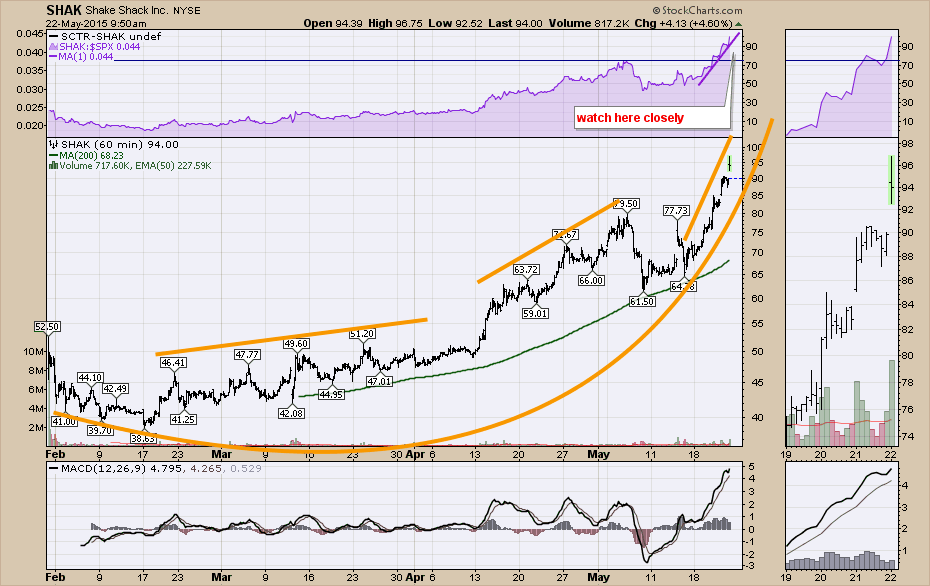Select the 44.10 high price label
This screenshot has height=586, width=930.
click(90, 378)
